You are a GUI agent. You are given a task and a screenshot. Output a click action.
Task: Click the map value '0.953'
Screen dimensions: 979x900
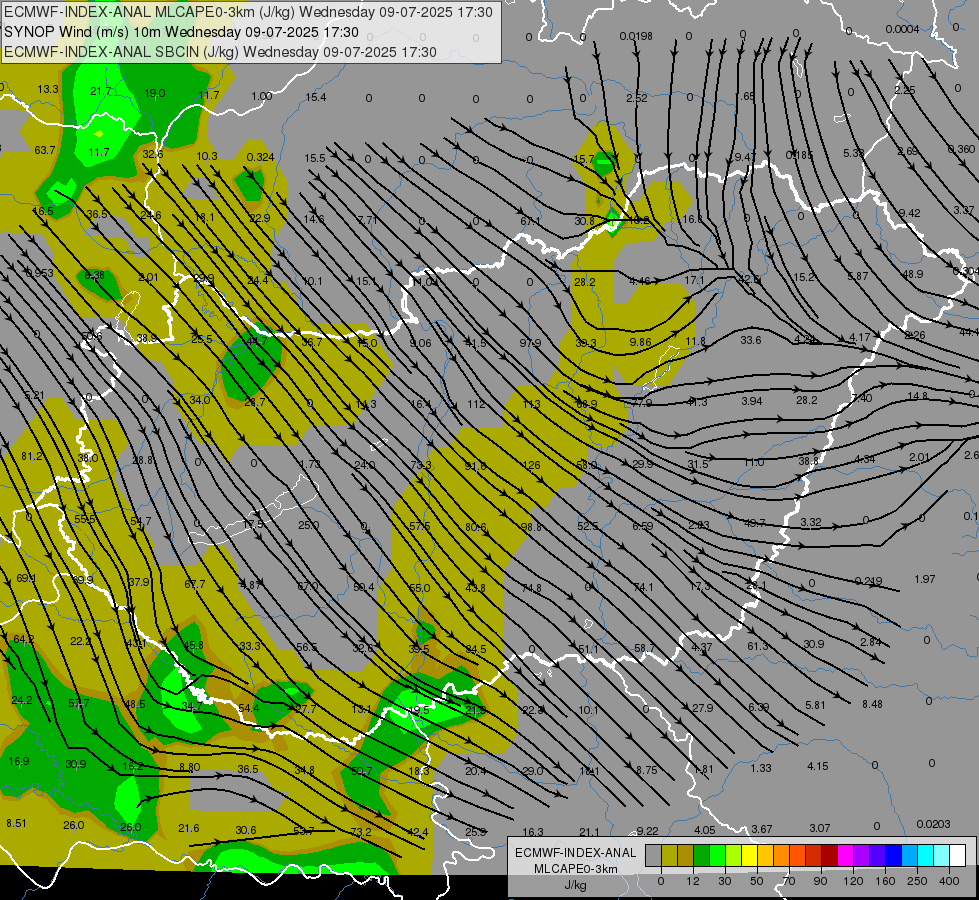[39, 273]
